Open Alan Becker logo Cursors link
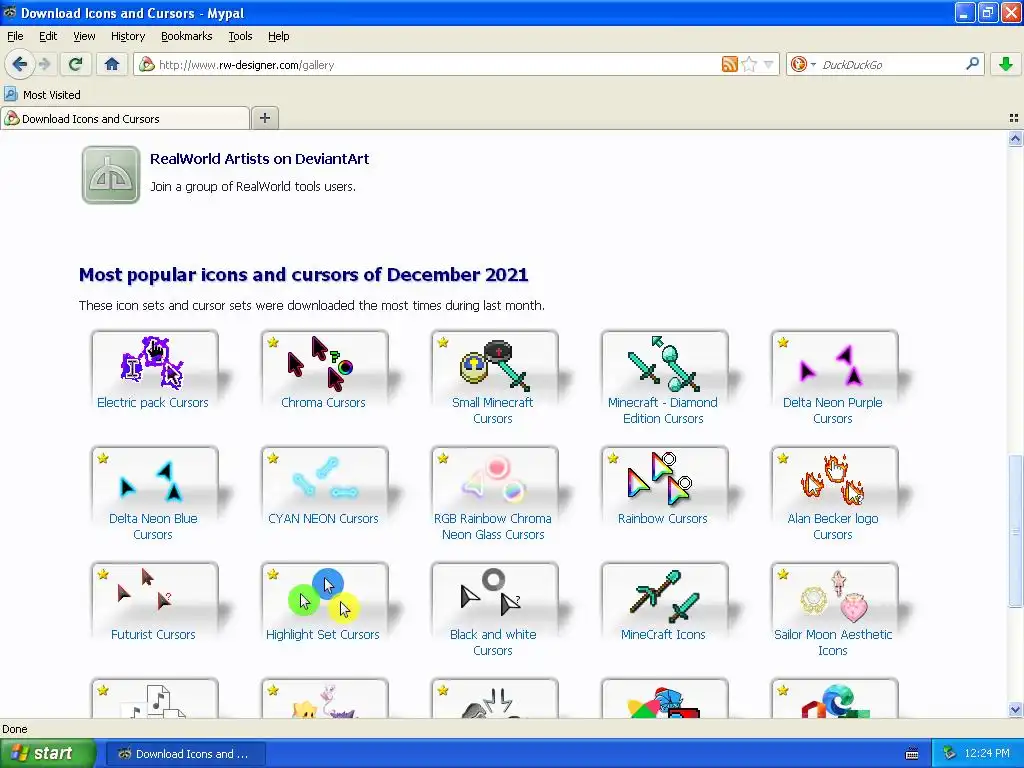Viewport: 1024px width, 768px height. click(x=833, y=526)
